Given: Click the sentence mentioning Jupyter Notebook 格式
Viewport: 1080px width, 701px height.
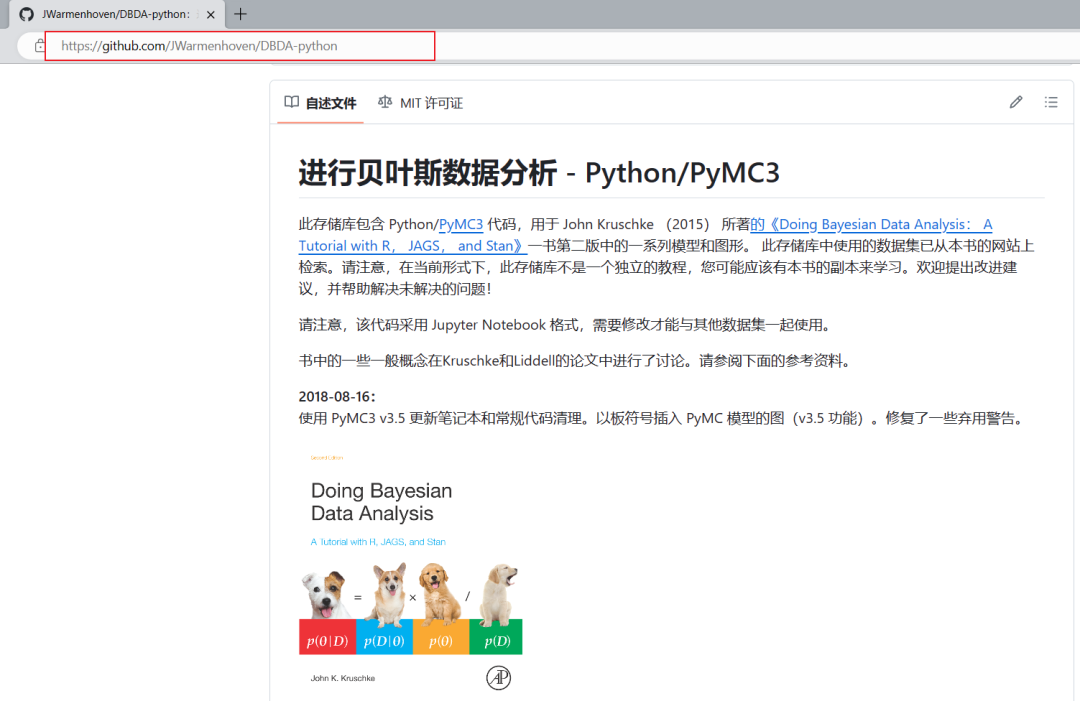Looking at the screenshot, I should pos(567,325).
